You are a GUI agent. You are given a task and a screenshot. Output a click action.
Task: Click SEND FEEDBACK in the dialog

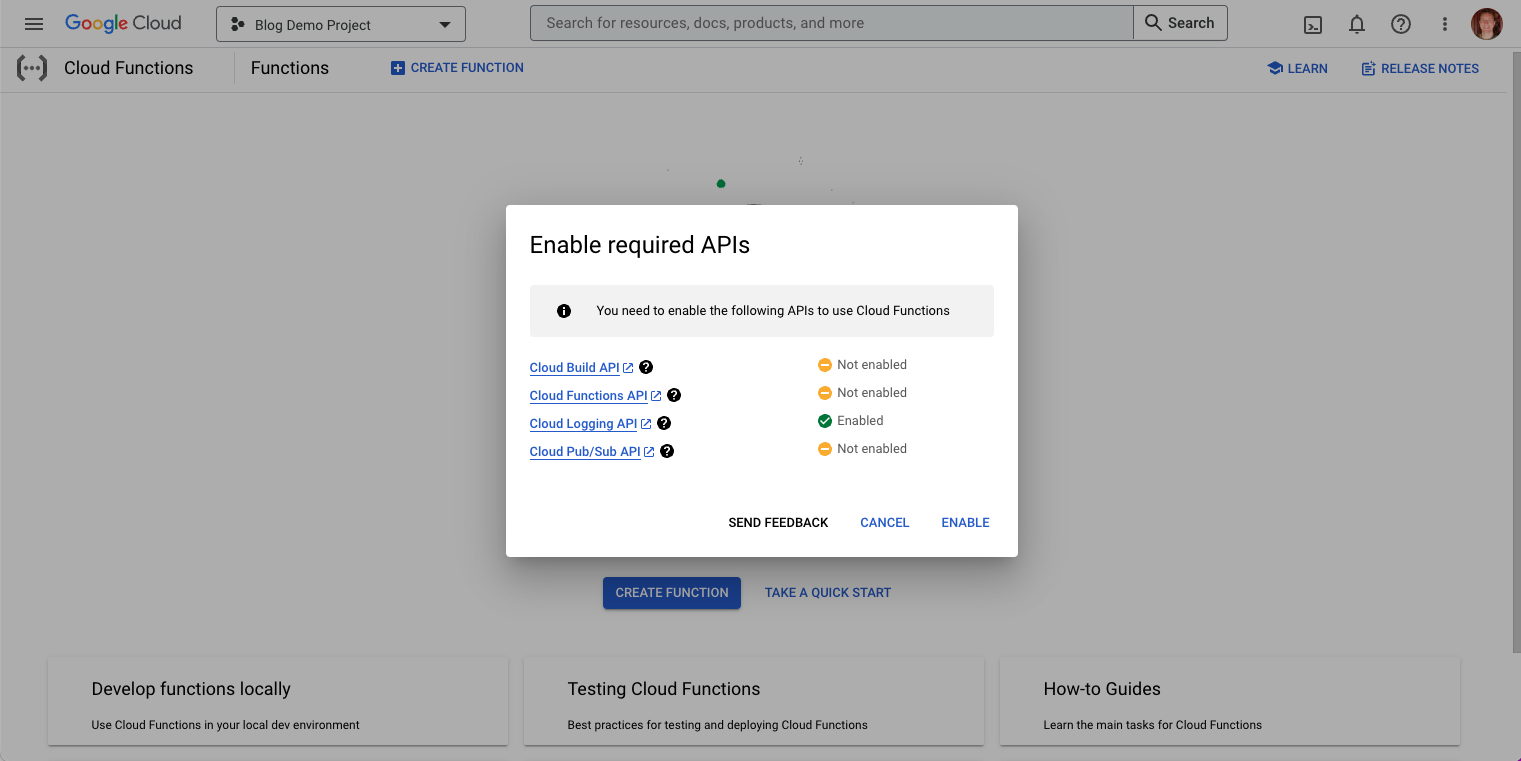click(x=778, y=522)
